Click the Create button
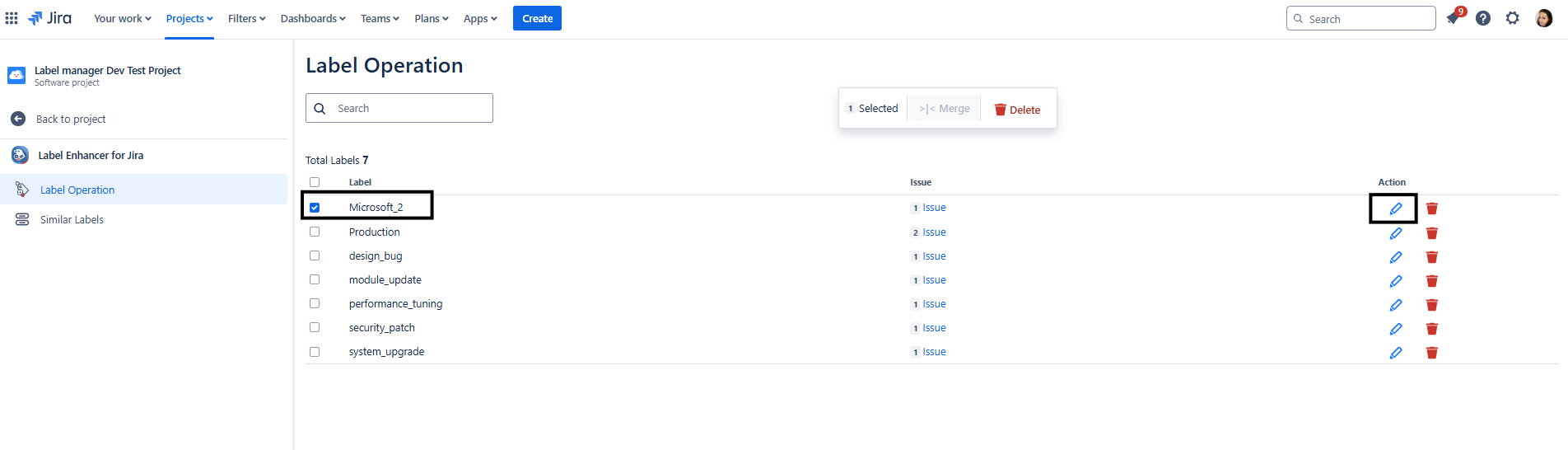Viewport: 1568px width, 450px height. (537, 18)
